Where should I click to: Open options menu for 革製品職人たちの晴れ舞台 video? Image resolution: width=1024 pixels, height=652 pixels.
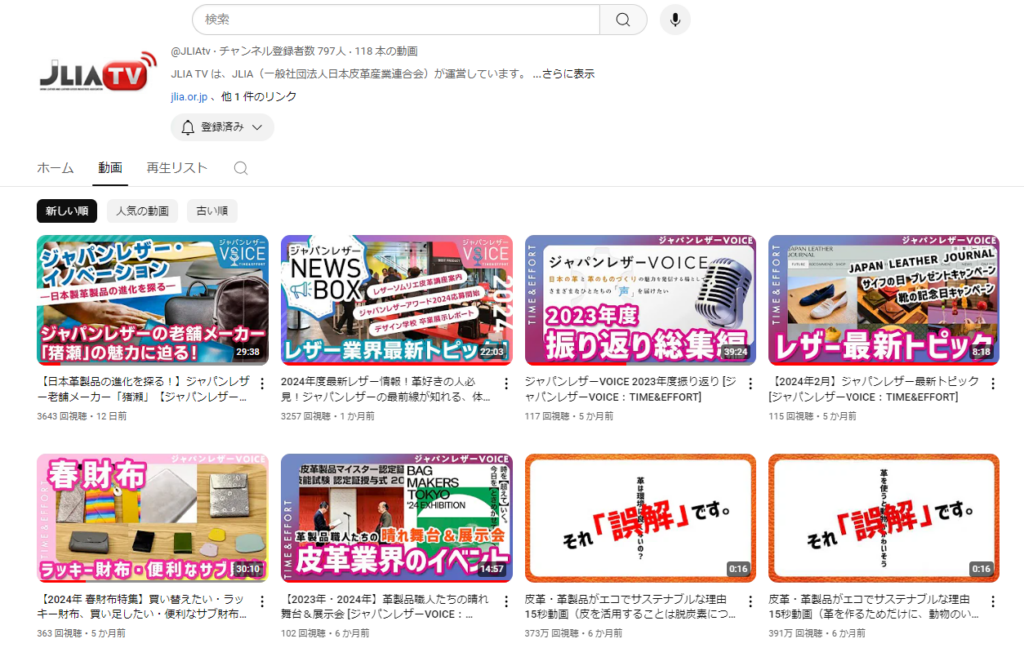pos(506,600)
